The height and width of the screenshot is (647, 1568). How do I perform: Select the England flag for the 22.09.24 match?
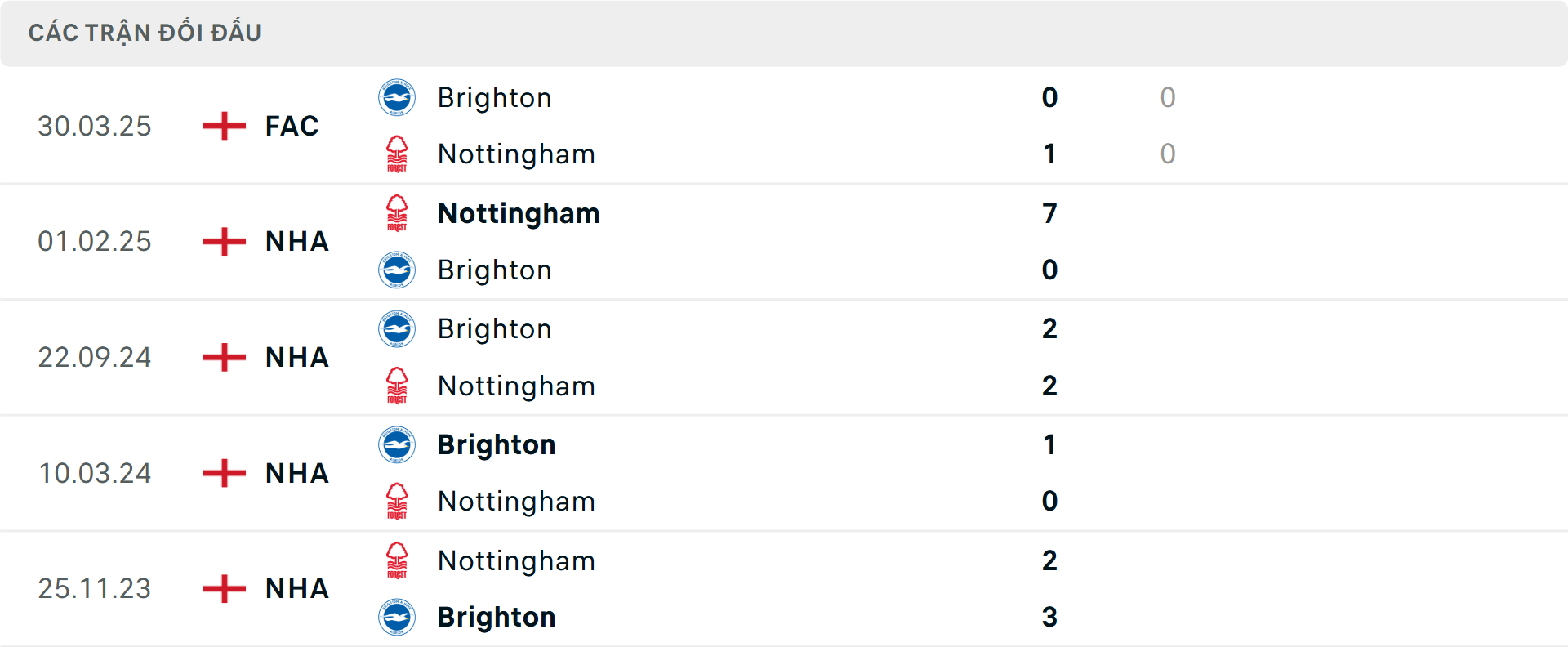point(223,358)
